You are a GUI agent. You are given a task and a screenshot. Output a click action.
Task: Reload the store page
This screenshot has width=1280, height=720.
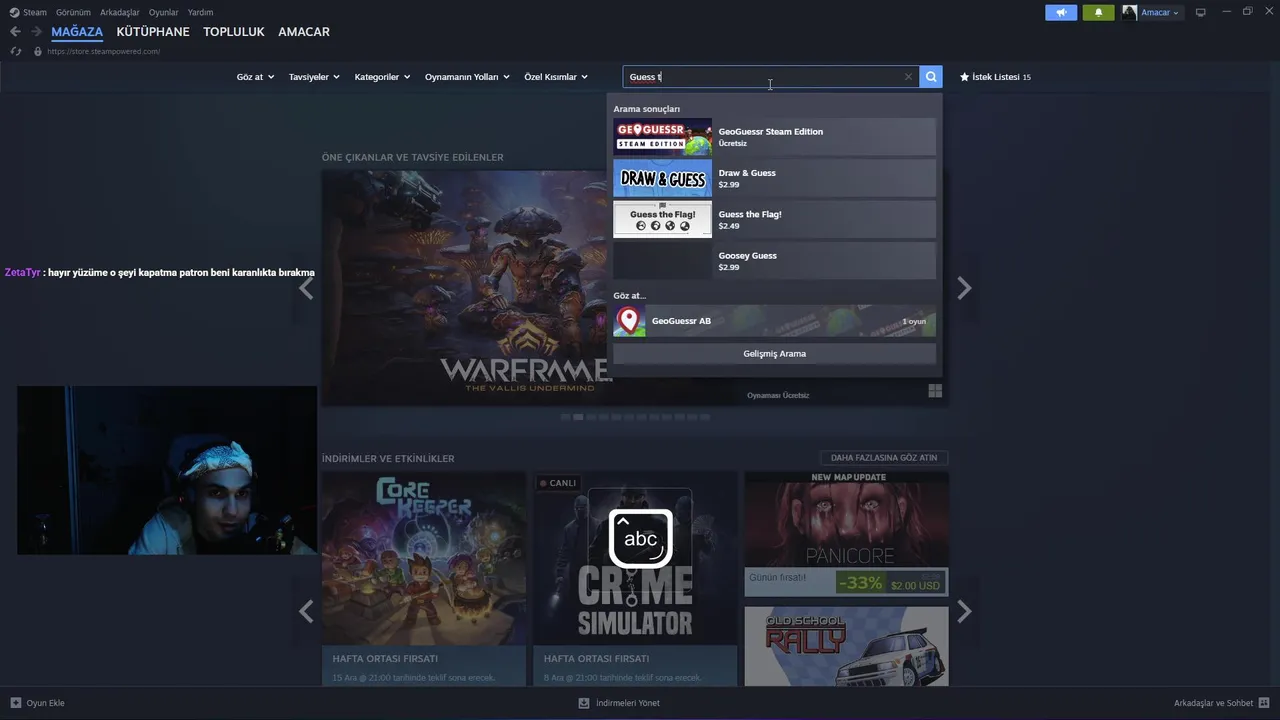pos(15,51)
